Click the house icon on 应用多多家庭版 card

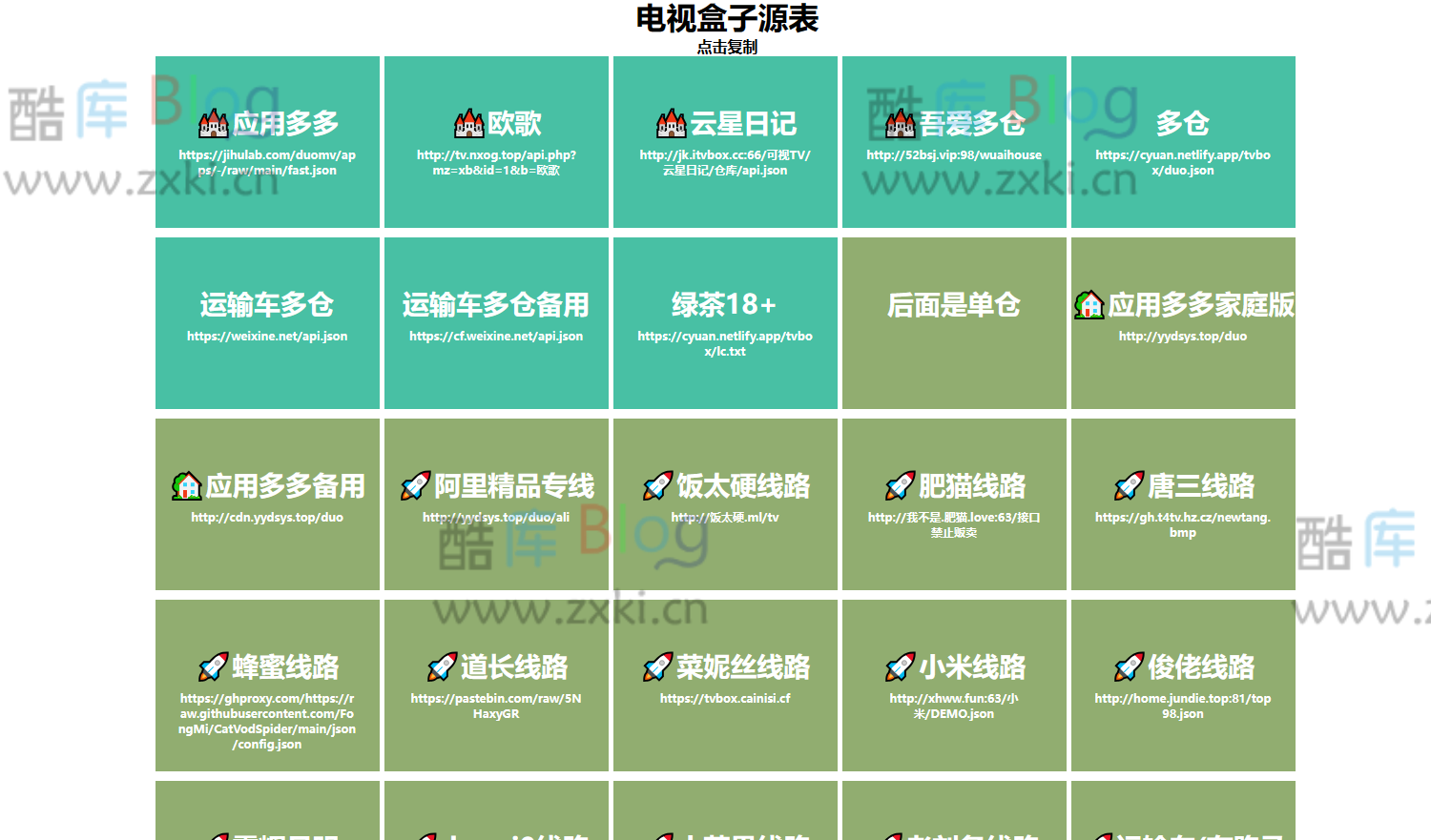coord(1089,306)
